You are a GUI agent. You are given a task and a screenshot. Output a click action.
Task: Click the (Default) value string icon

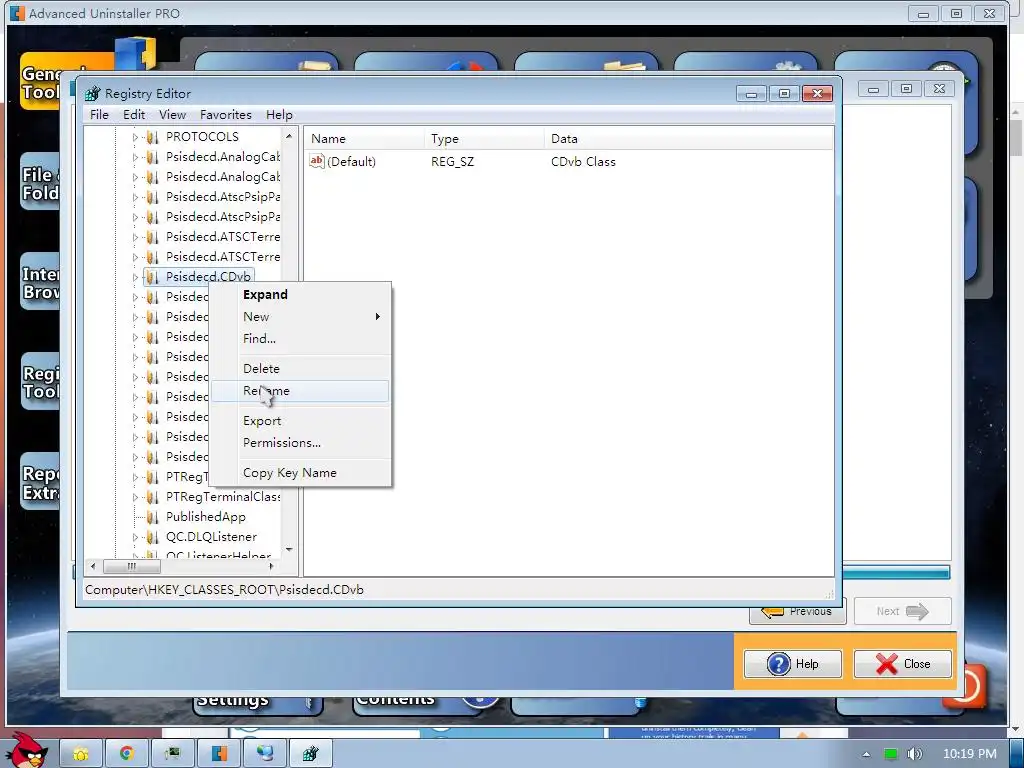[x=317, y=161]
